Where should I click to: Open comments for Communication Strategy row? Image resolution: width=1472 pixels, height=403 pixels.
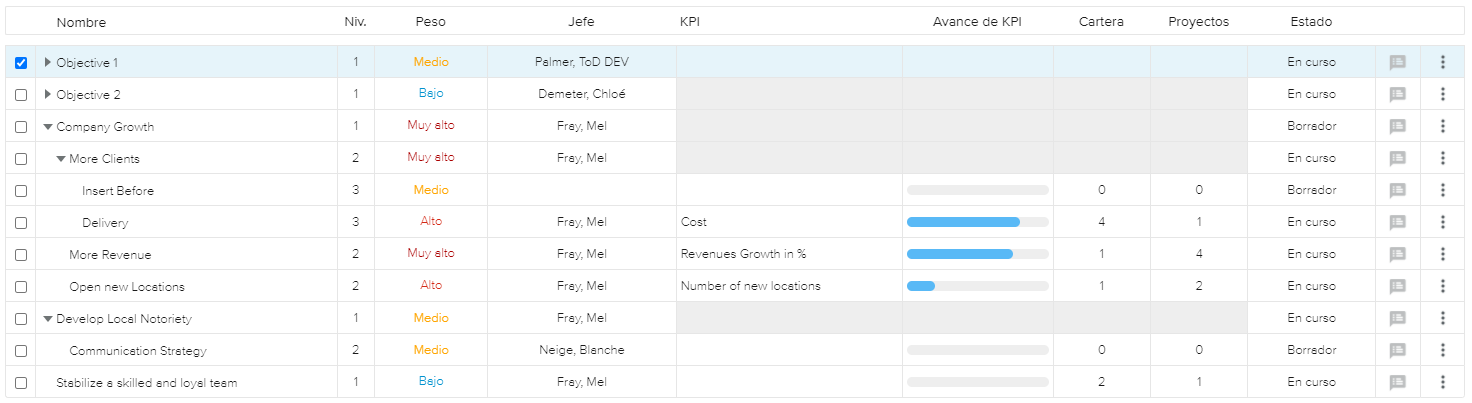[x=1397, y=350]
